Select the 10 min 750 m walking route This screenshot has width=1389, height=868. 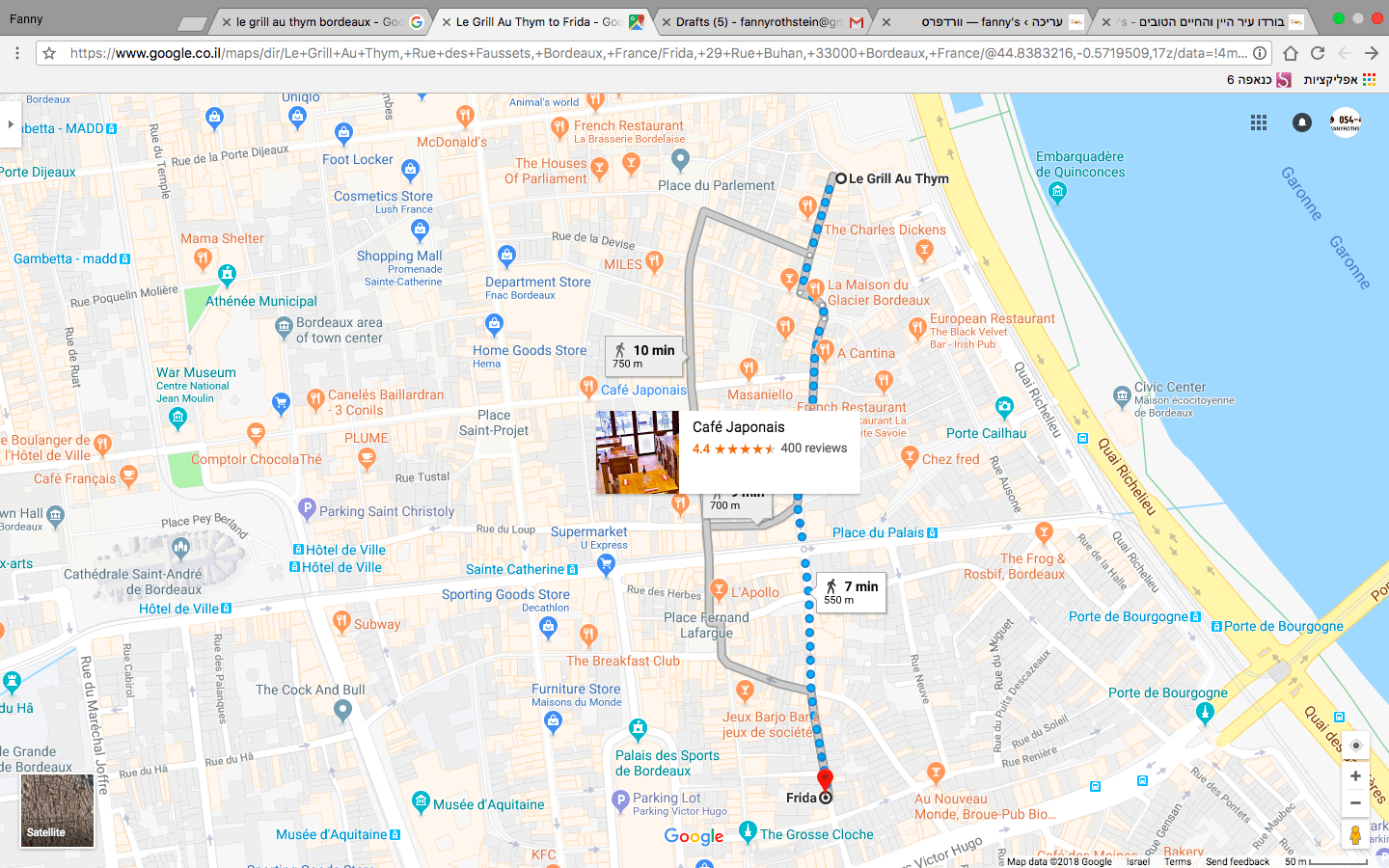tap(644, 356)
